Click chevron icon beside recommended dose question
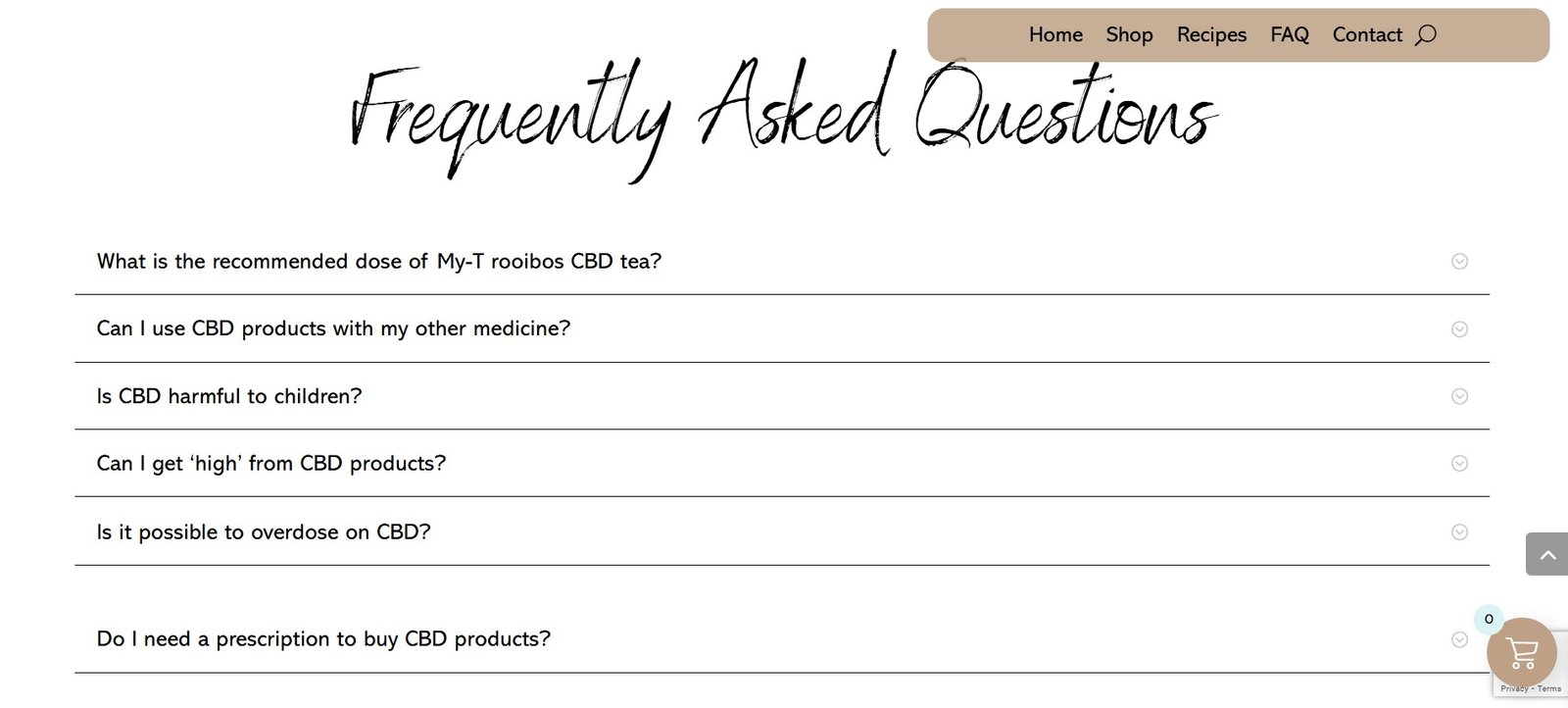1568x708 pixels. click(x=1459, y=261)
